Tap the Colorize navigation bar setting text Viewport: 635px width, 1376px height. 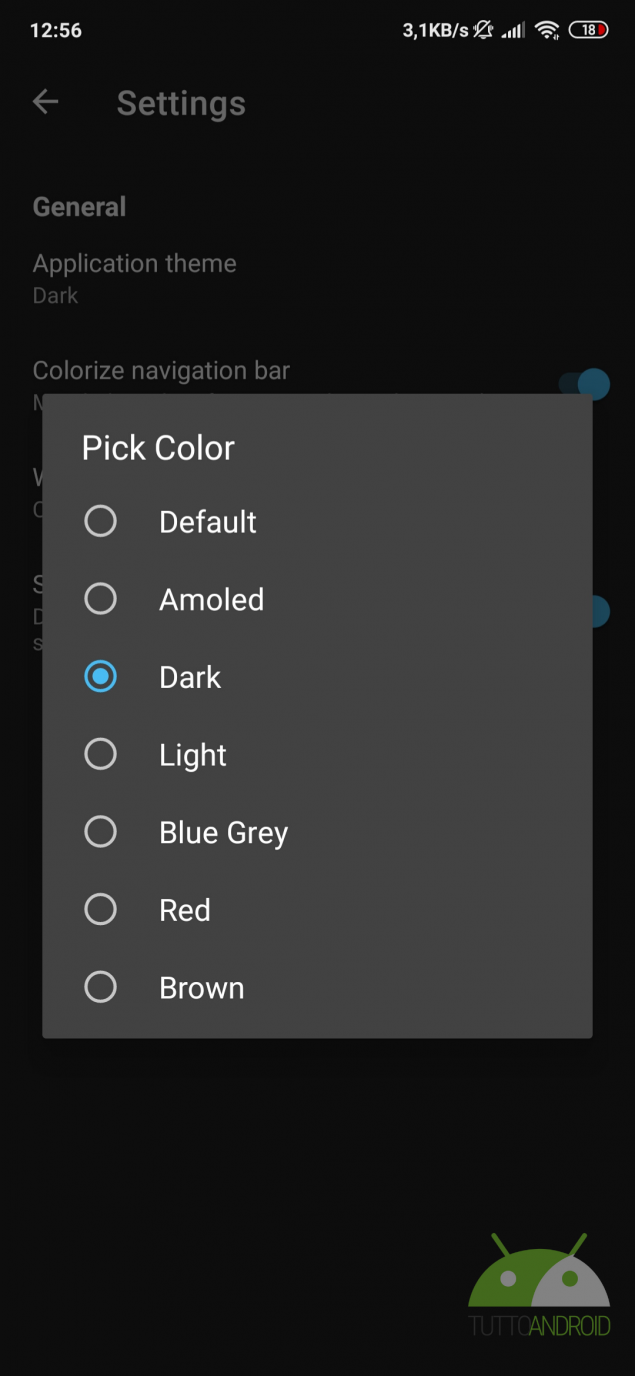tap(161, 371)
